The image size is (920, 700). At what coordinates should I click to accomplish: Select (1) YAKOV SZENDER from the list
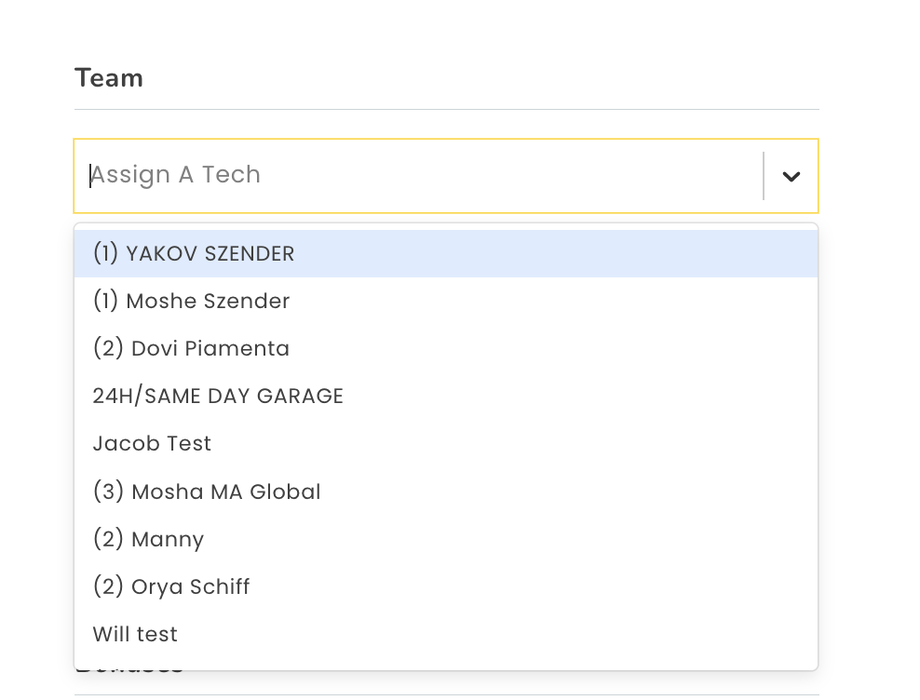tap(194, 254)
